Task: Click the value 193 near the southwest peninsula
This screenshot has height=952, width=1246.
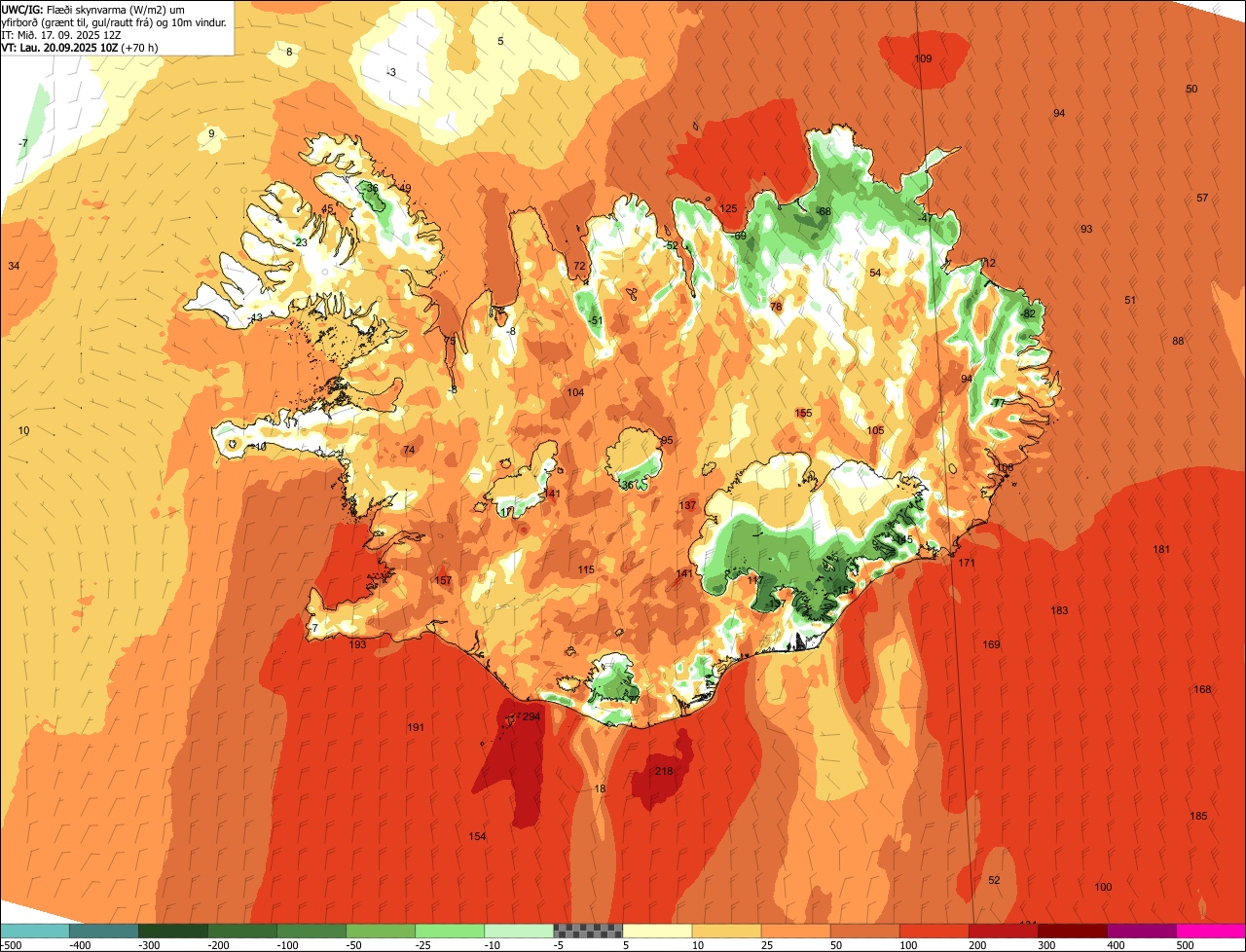Action: 357,644
